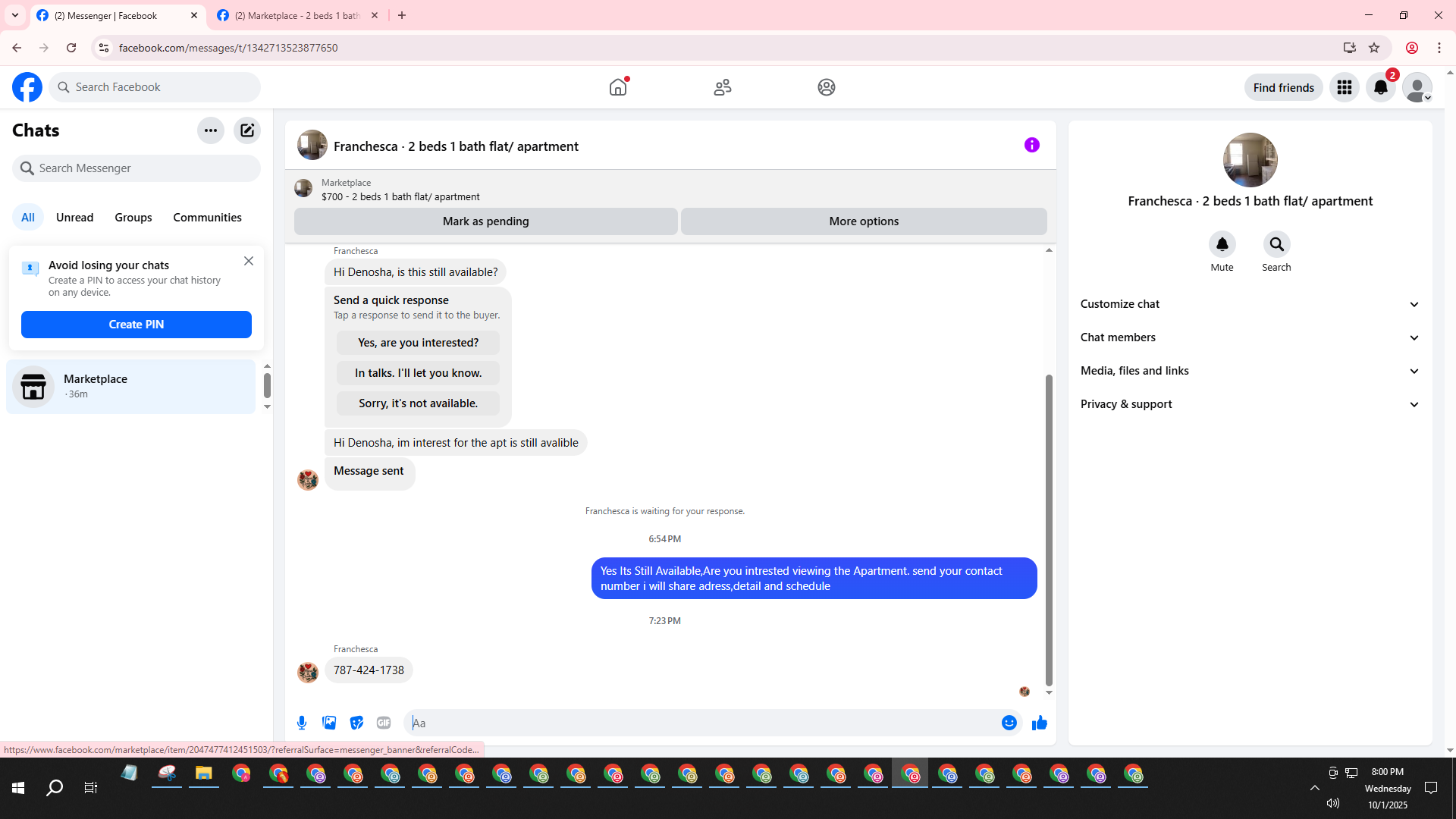
Task: Click conversation header apartment thumbnail
Action: (x=312, y=145)
